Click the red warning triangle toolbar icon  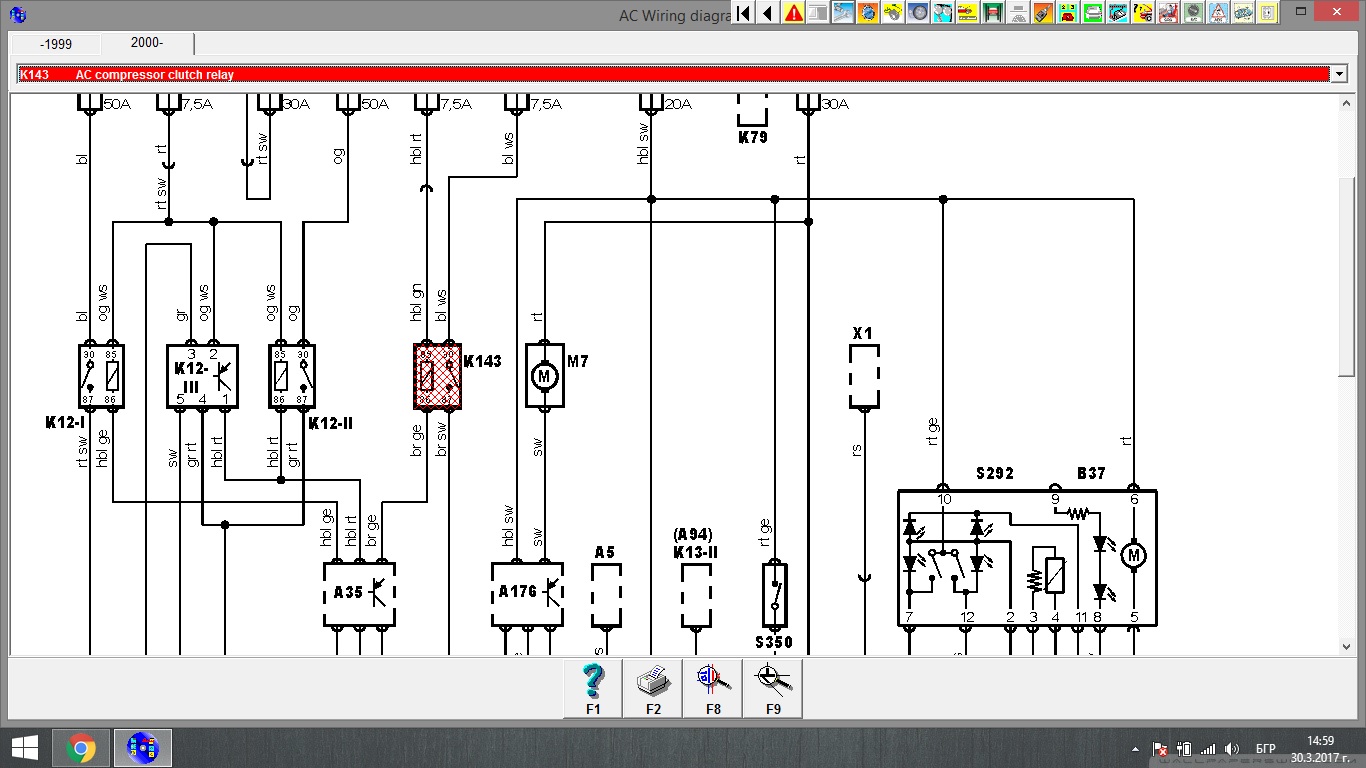pos(794,13)
